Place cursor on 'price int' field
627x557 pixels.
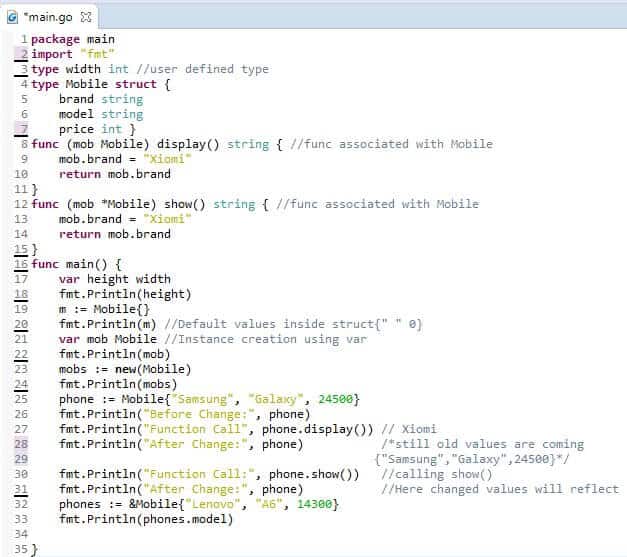click(90, 129)
